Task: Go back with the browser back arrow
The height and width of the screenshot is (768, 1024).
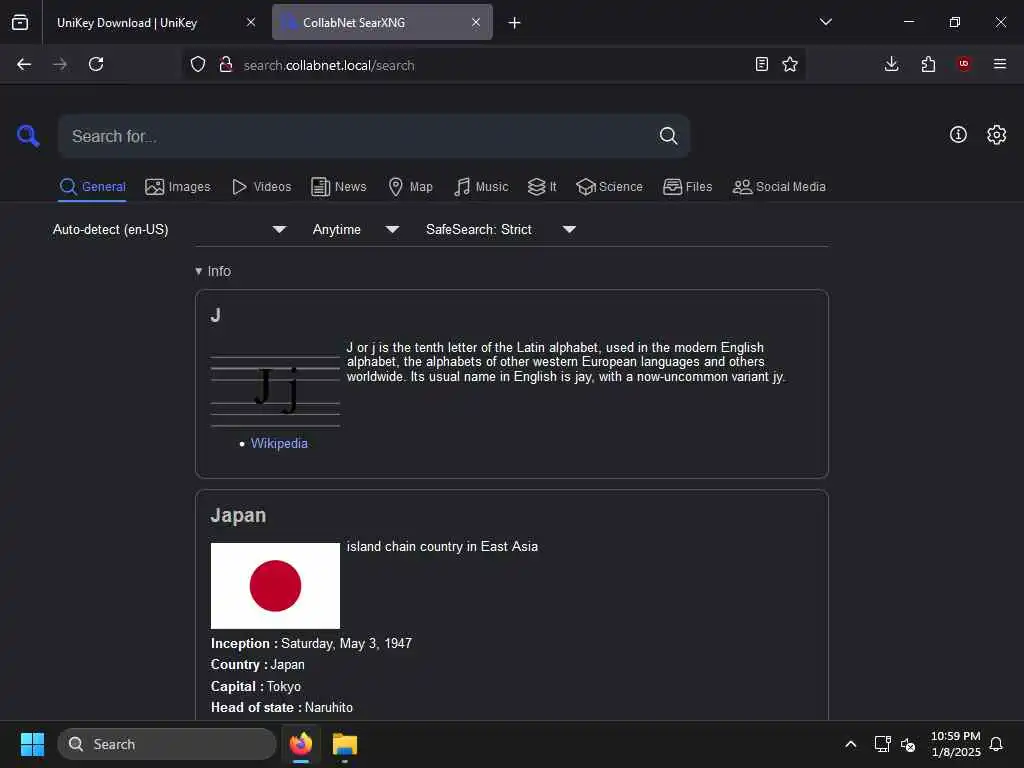Action: 24,64
